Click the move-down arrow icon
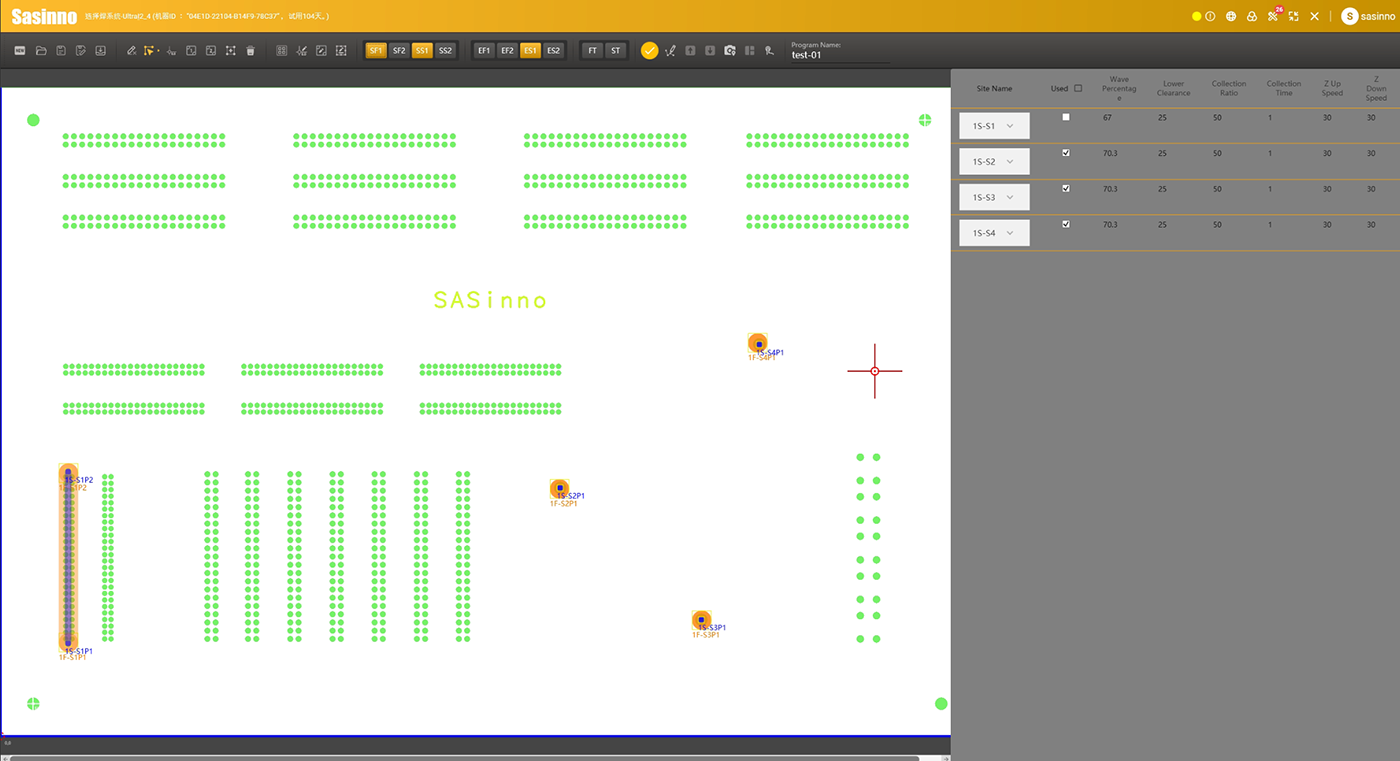The image size is (1400, 761). click(x=710, y=50)
